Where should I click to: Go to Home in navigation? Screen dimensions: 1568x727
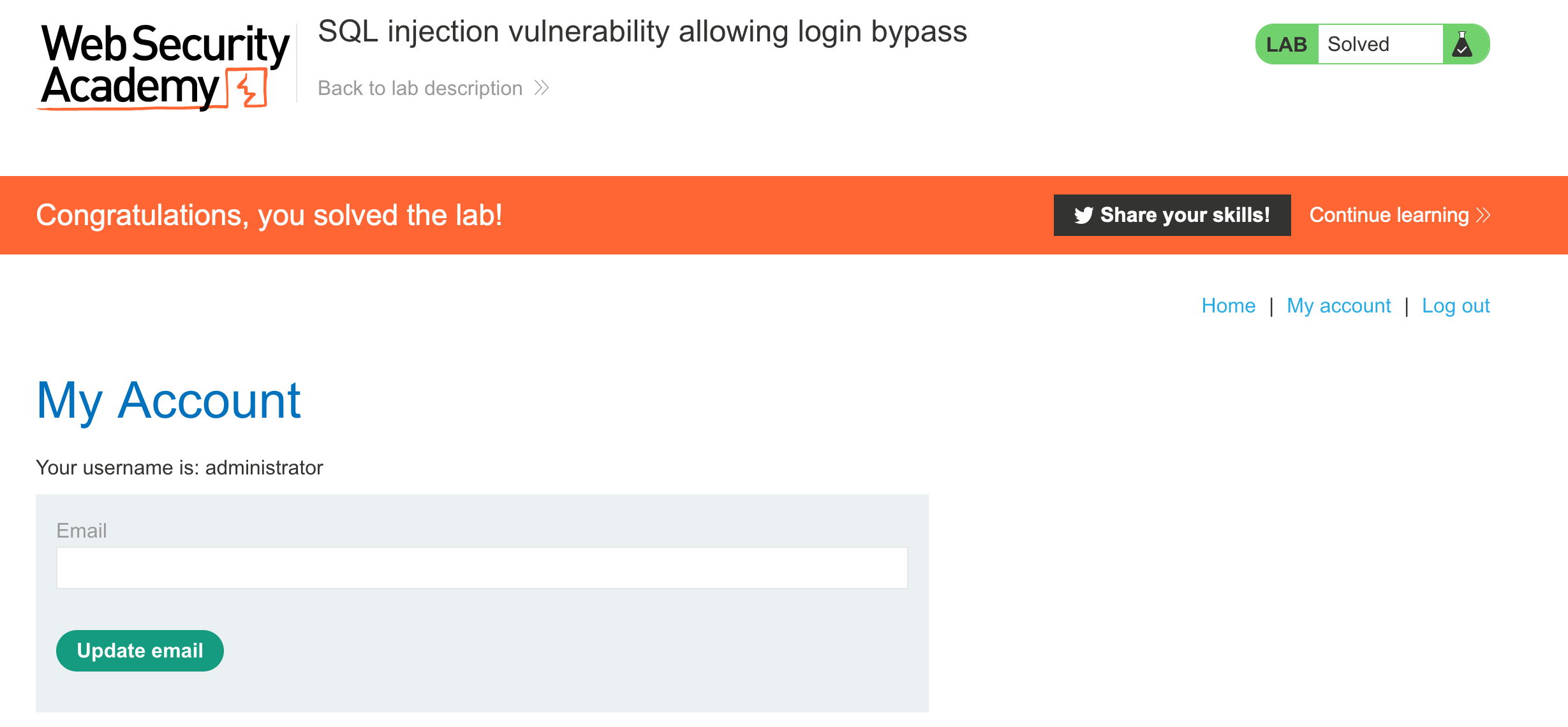(1228, 305)
